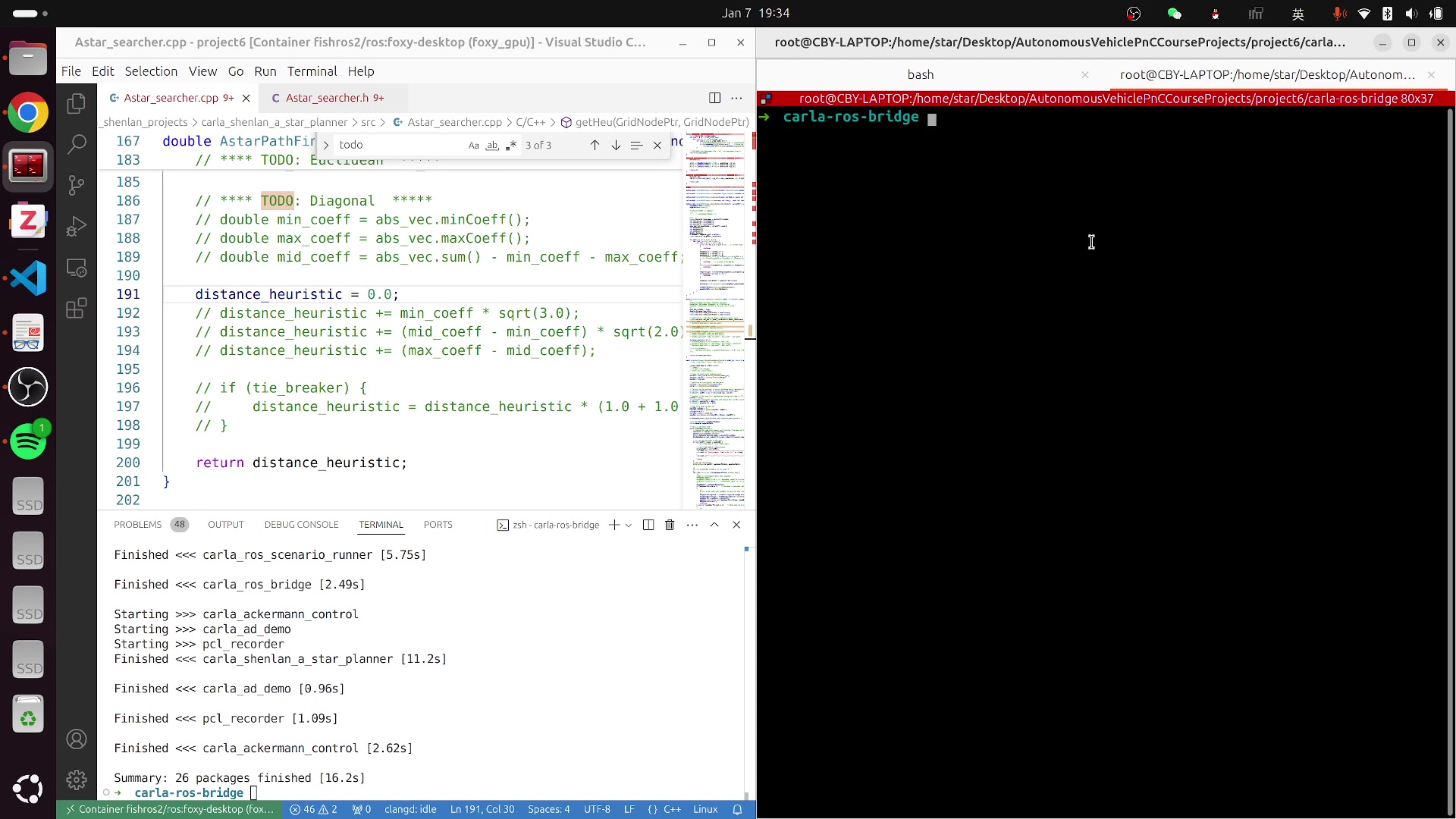The width and height of the screenshot is (1456, 819).
Task: Toggle Use Regular Expression in find widget
Action: click(x=511, y=145)
